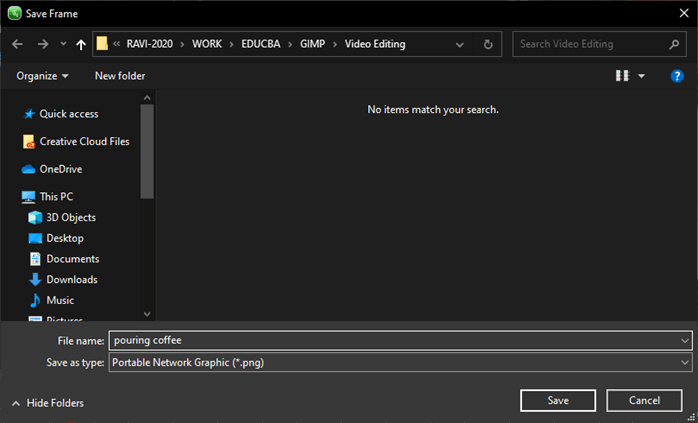698x423 pixels.
Task: Click the Desktop folder icon
Action: (x=35, y=238)
